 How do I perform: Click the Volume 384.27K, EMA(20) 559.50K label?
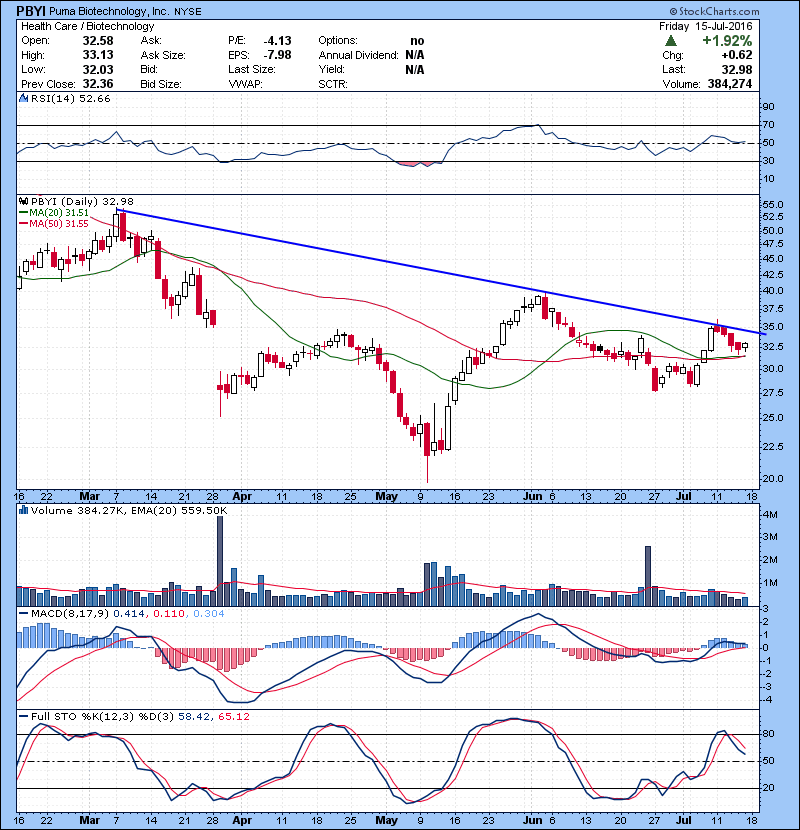point(129,510)
